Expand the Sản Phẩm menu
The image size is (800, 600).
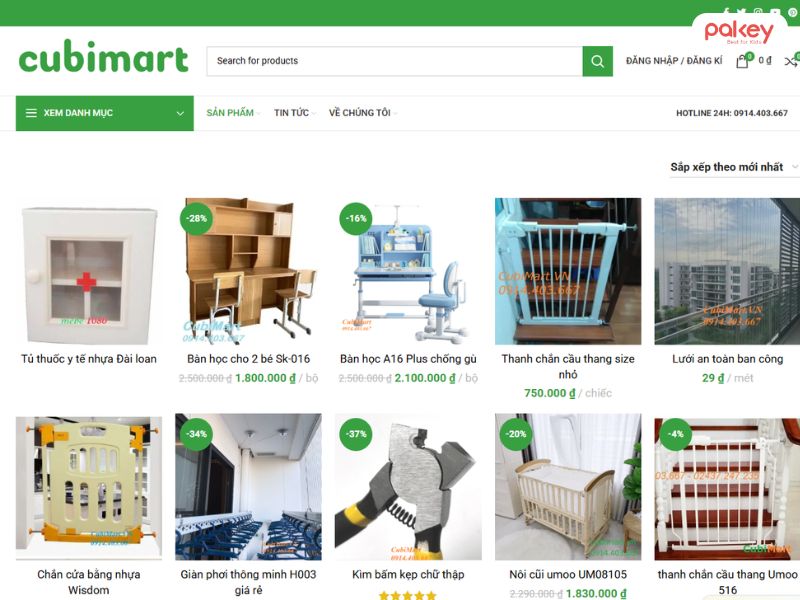pyautogui.click(x=230, y=113)
